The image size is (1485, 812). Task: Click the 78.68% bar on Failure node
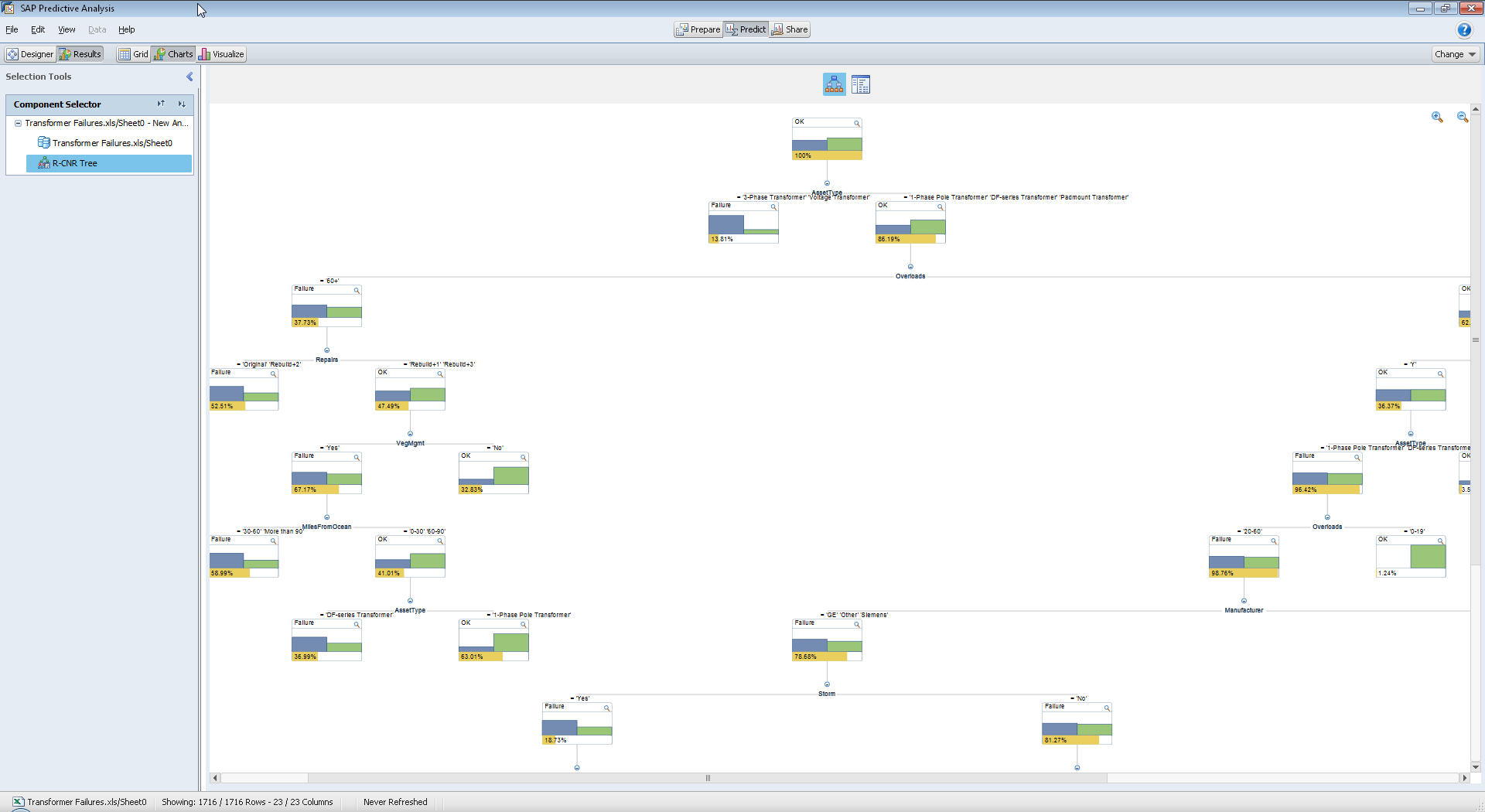coord(820,657)
